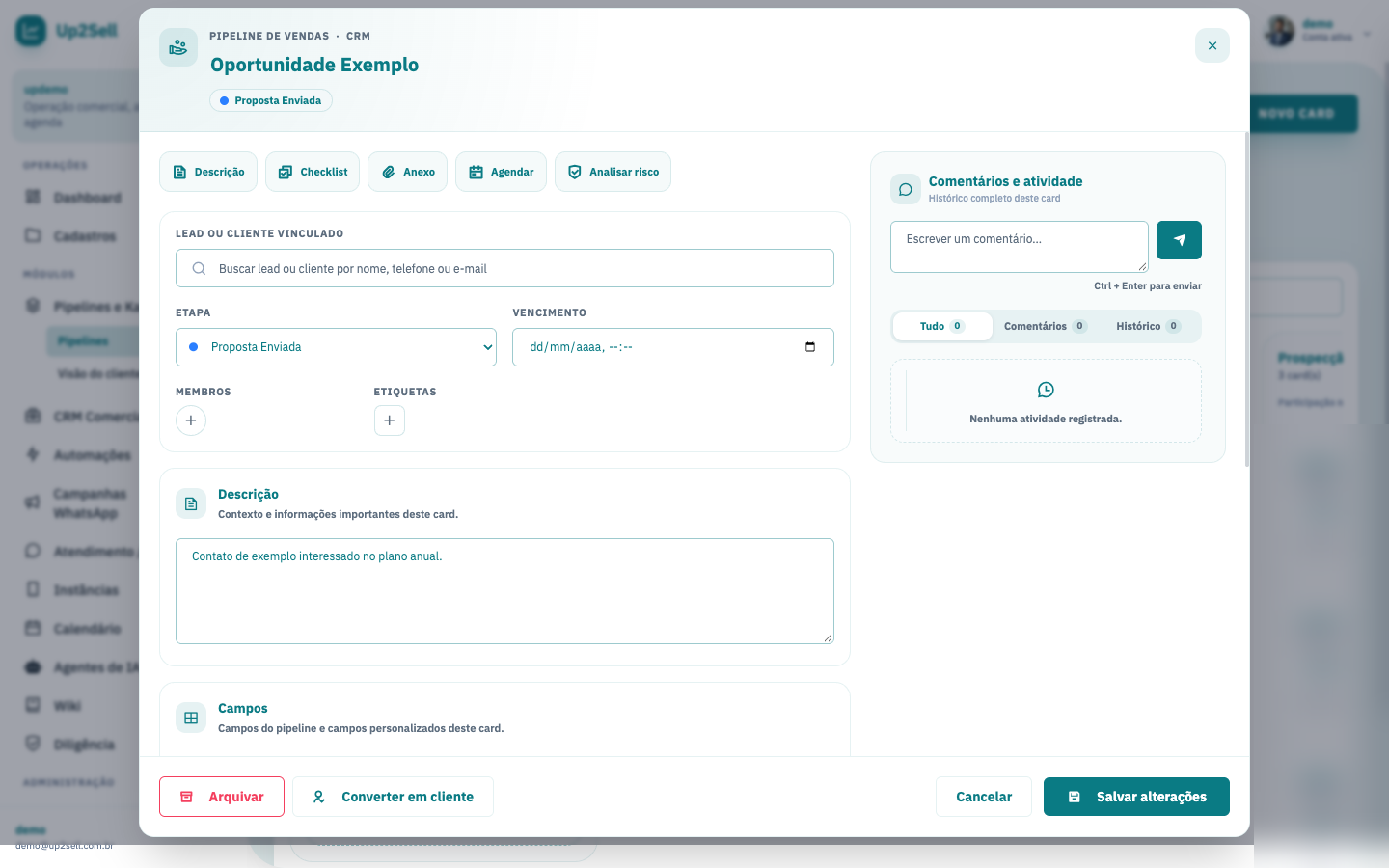Open the calendar picker in the Vencimento field
1389x868 pixels.
pyautogui.click(x=810, y=347)
